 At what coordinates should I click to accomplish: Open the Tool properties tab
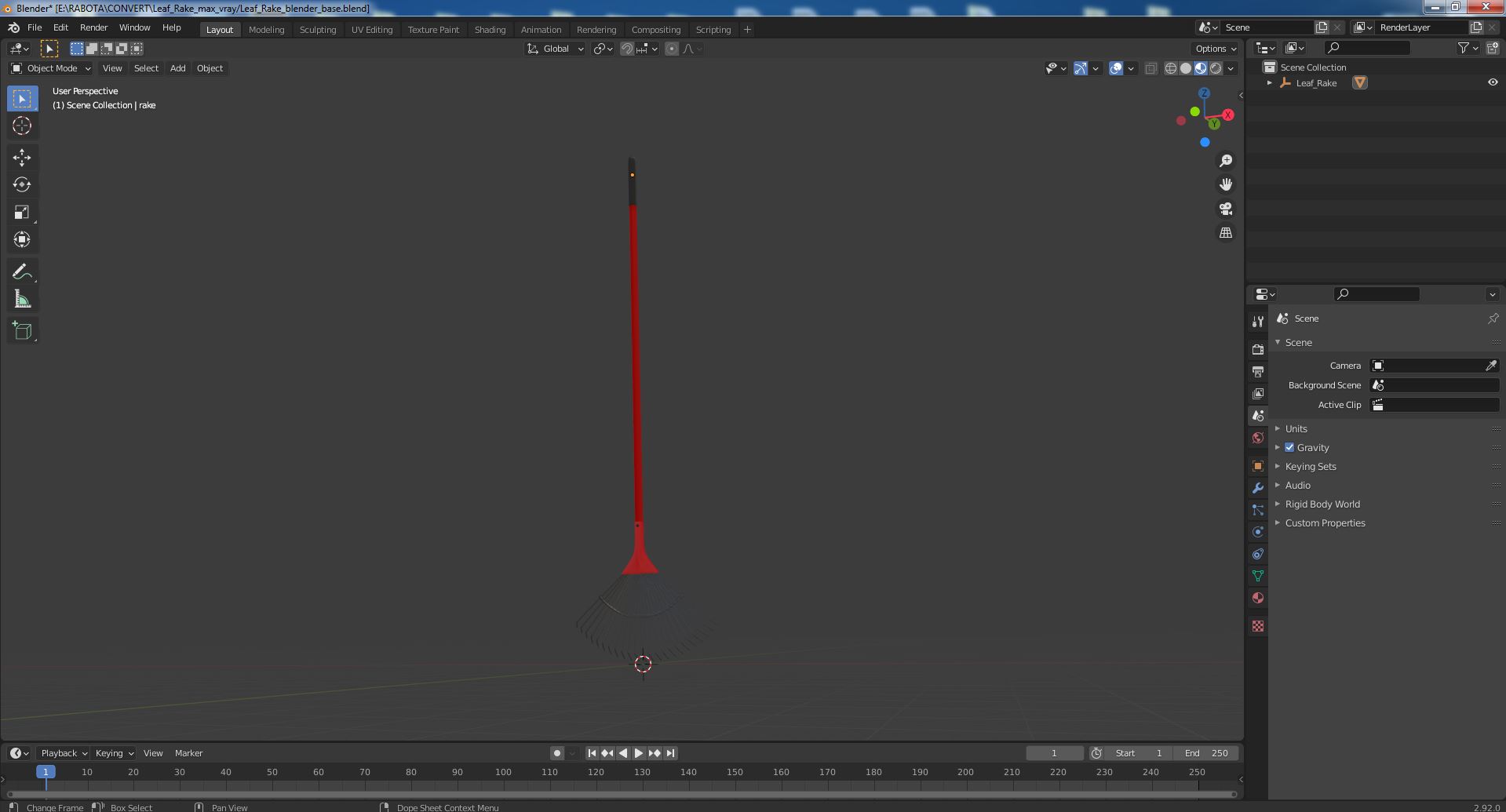tap(1258, 322)
